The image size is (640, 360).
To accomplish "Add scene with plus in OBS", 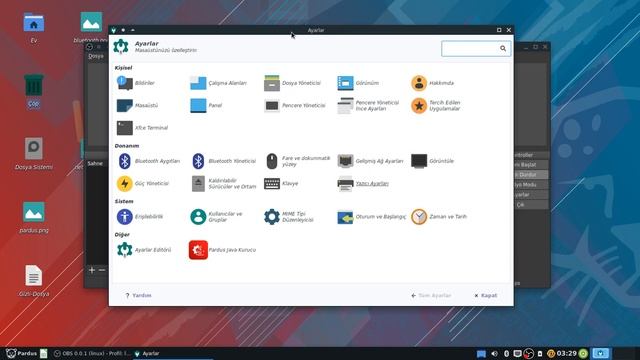I will pyautogui.click(x=92, y=270).
